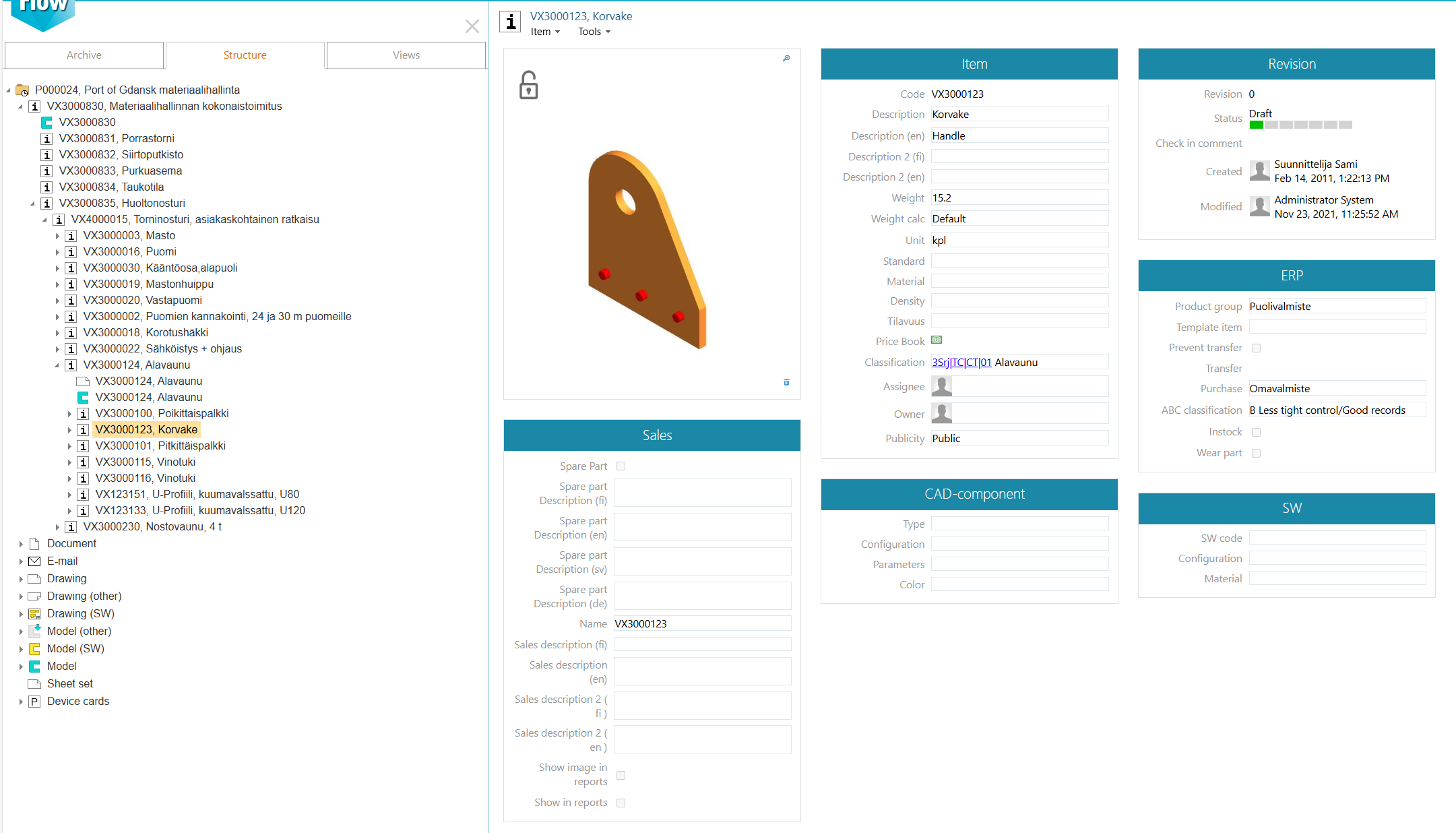This screenshot has height=833, width=1456.
Task: Click the E-mail envelope icon in tree
Action: click(34, 561)
